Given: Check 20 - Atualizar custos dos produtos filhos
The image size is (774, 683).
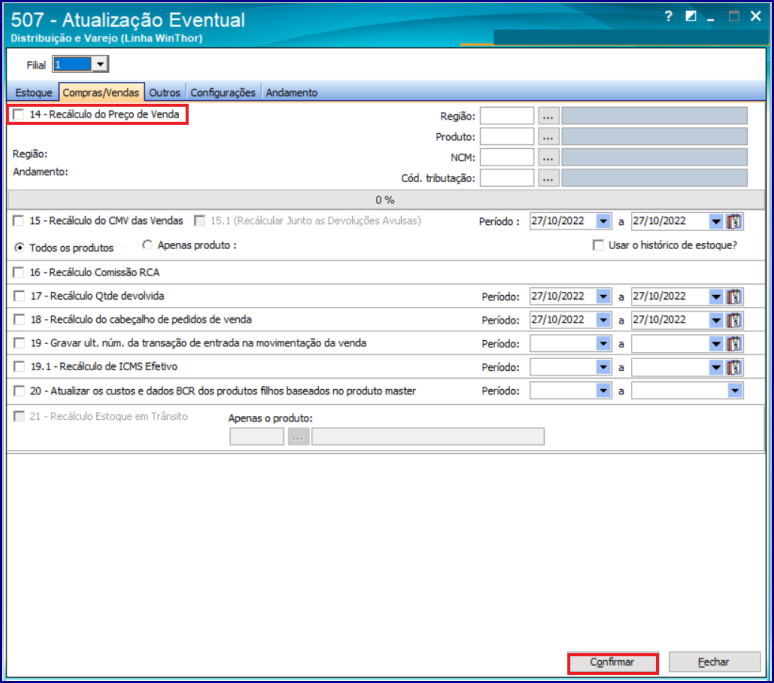Looking at the screenshot, I should pos(19,391).
